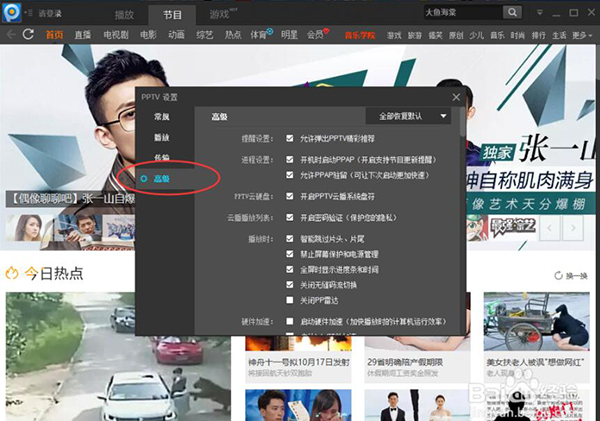
Task: Click the 请登录 login link
Action: (x=50, y=14)
